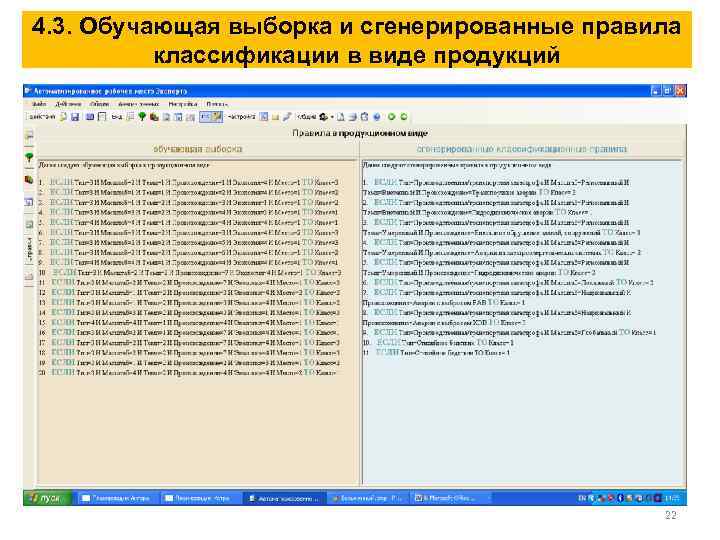Viewport: 720px width, 540px height.
Task: Click the yellow folder toolbar icon
Action: (275, 117)
